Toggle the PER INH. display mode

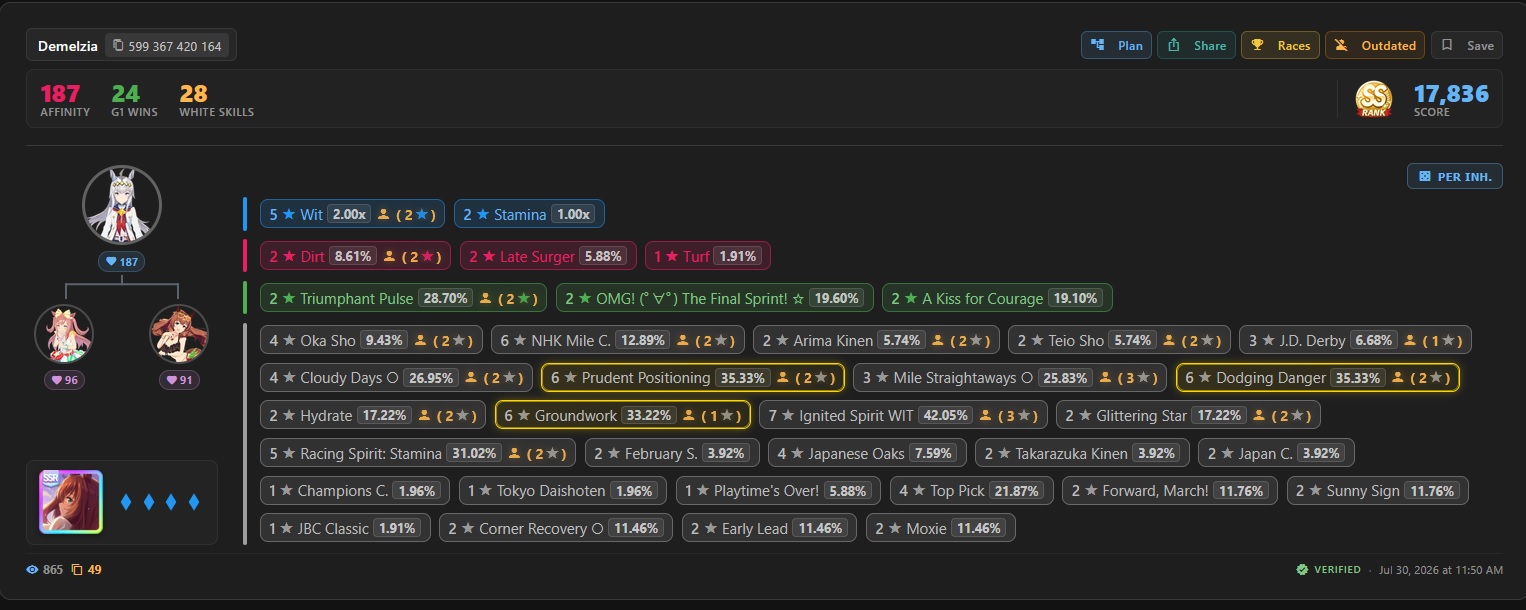click(1455, 177)
